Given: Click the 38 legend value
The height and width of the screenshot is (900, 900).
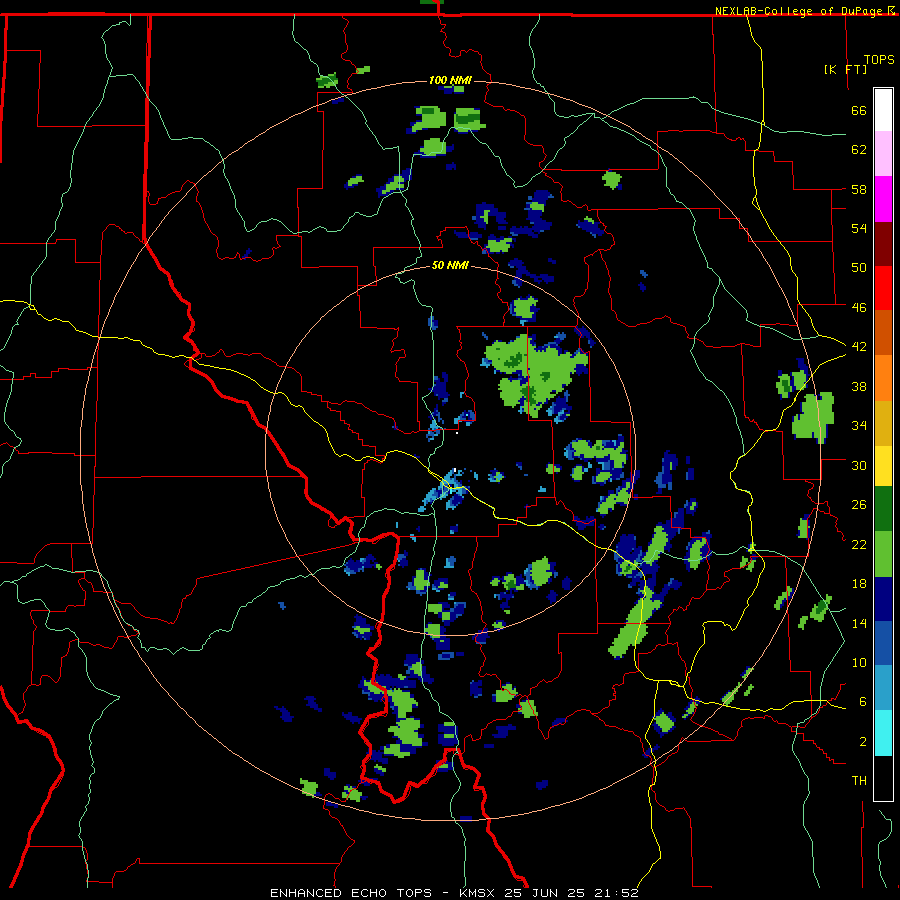Looking at the screenshot, I should pos(859,386).
